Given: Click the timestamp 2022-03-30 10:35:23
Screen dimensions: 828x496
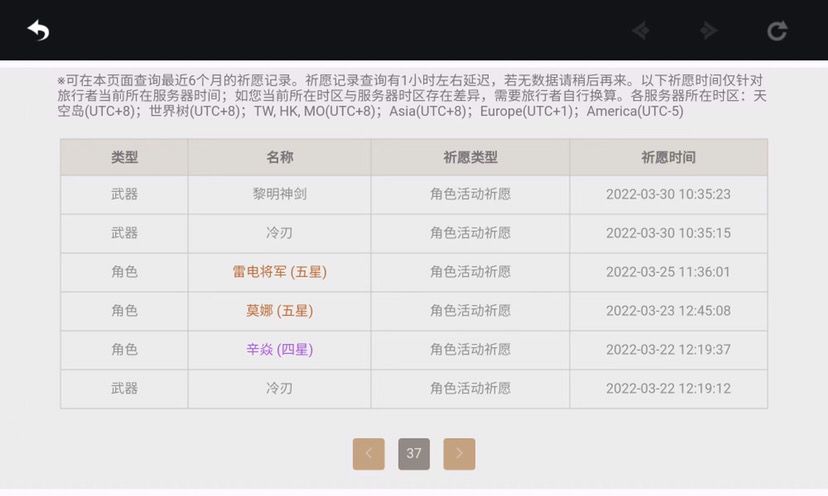Looking at the screenshot, I should [668, 194].
